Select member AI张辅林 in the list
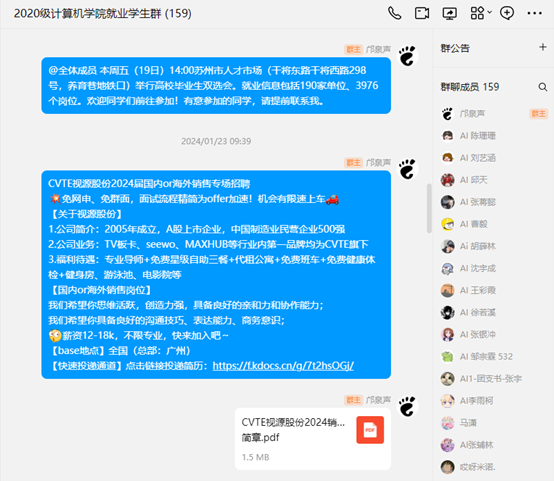This screenshot has width=554, height=481. [493, 445]
